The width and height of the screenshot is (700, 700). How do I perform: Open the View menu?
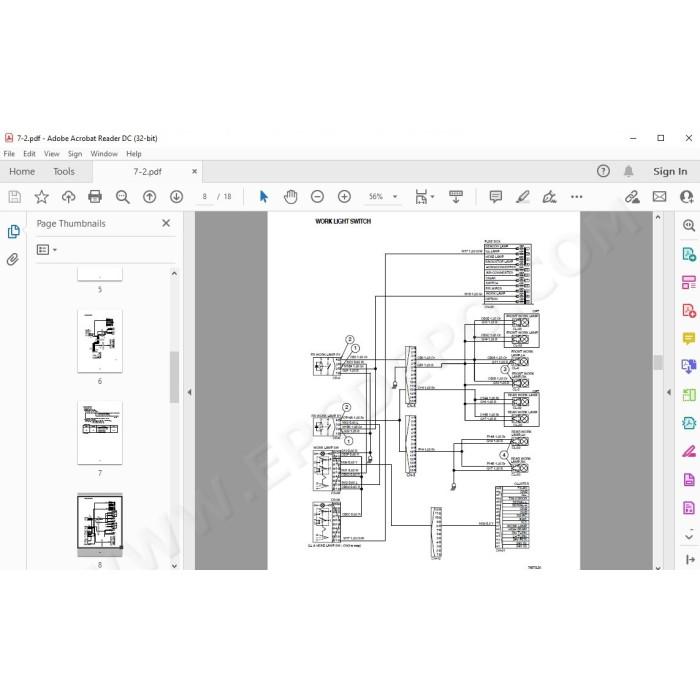coord(51,154)
